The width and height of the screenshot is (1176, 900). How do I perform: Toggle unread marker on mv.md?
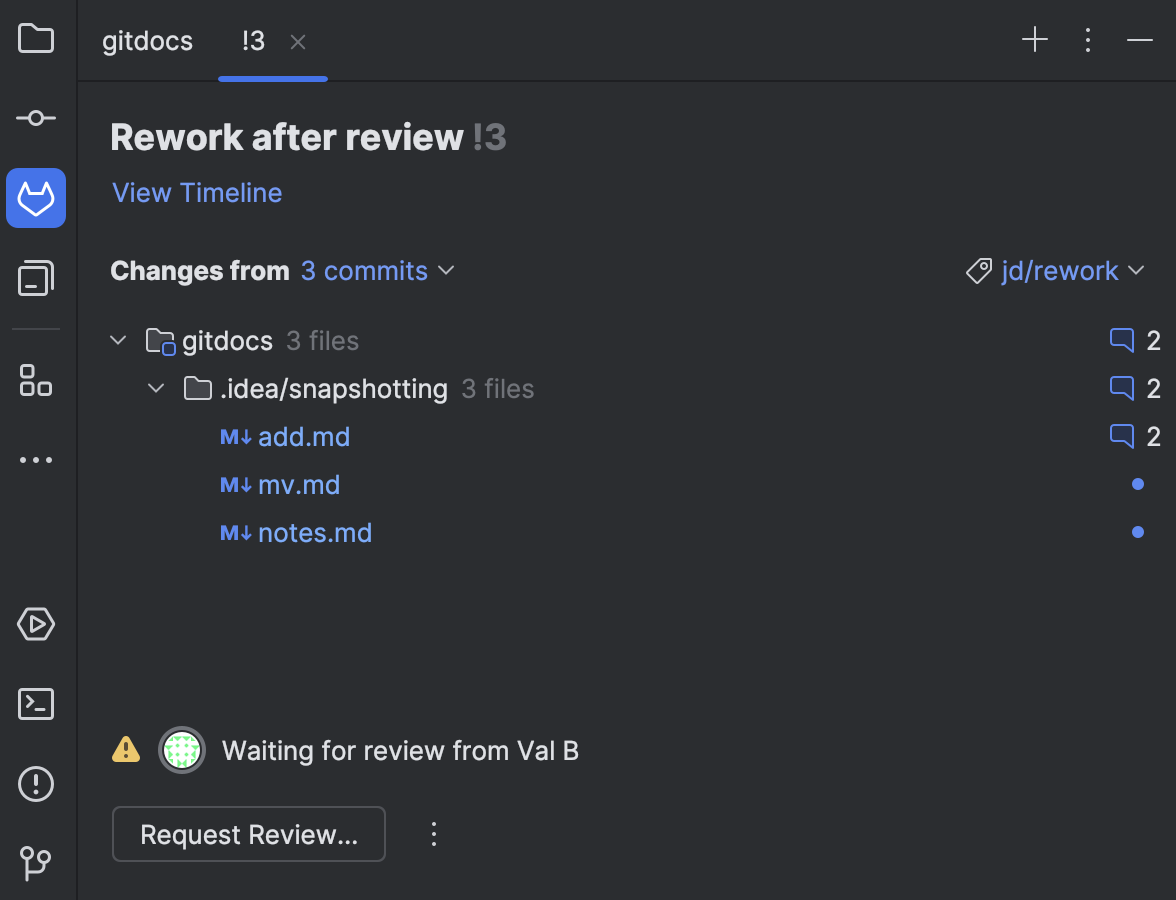(1138, 484)
